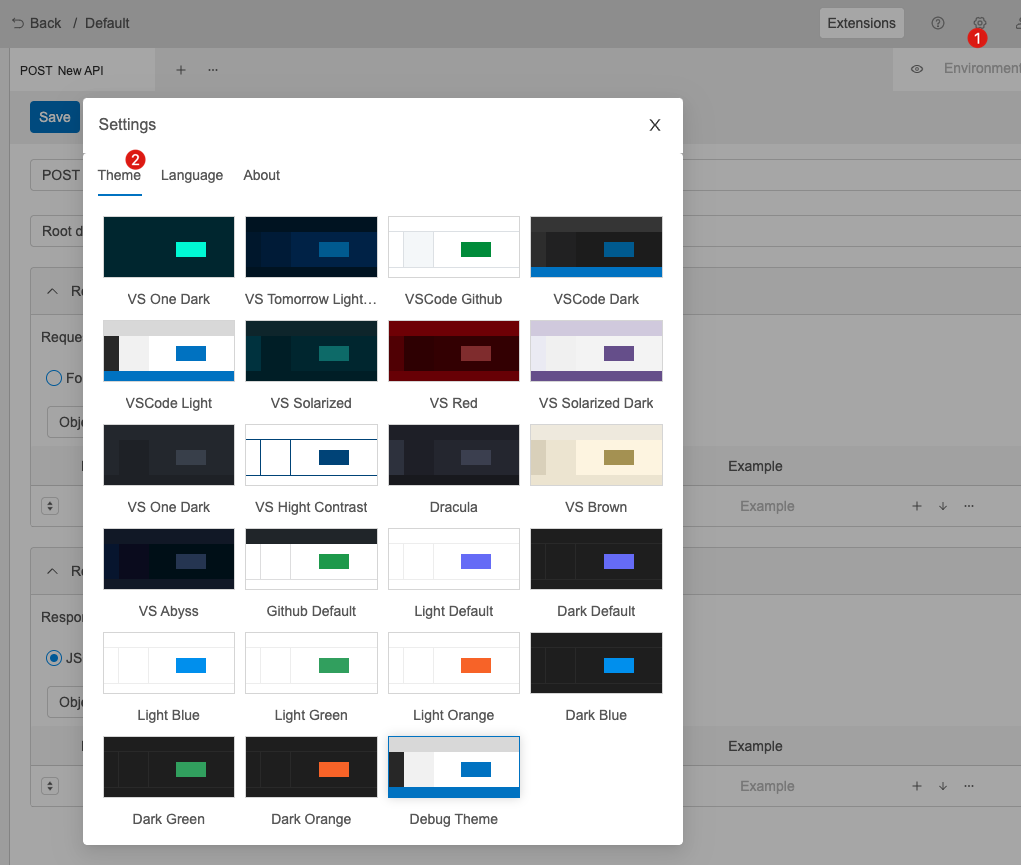Apply the Dark Orange theme
The height and width of the screenshot is (865, 1021).
[311, 767]
